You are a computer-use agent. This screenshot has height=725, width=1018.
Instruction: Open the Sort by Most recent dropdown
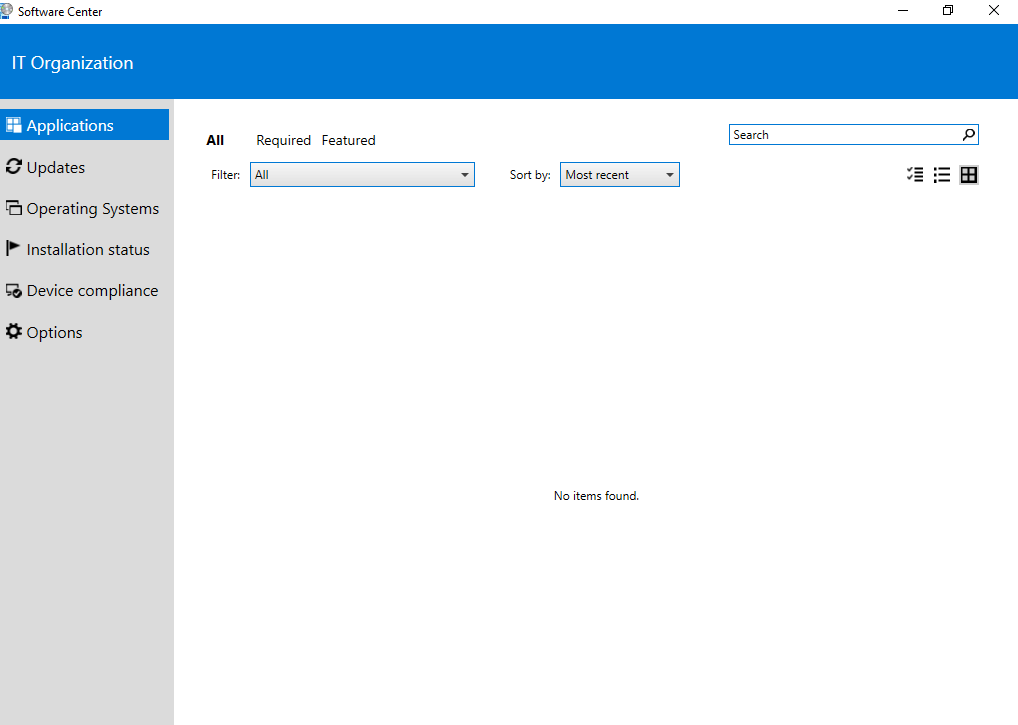pyautogui.click(x=619, y=175)
